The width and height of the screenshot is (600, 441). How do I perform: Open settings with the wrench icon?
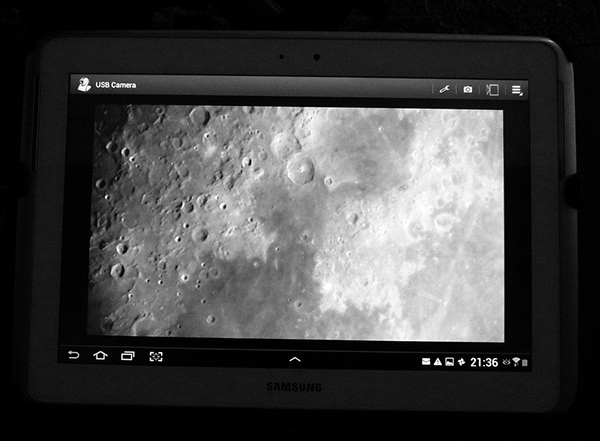point(444,89)
